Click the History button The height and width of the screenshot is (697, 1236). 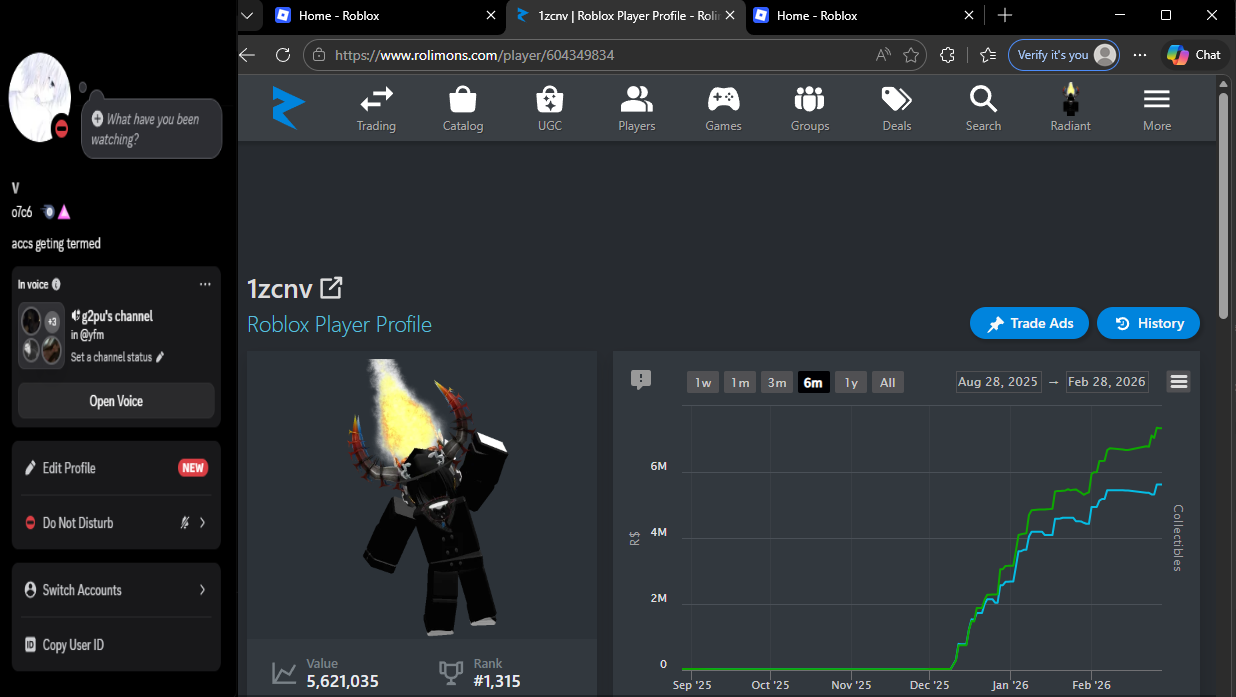pos(1148,323)
